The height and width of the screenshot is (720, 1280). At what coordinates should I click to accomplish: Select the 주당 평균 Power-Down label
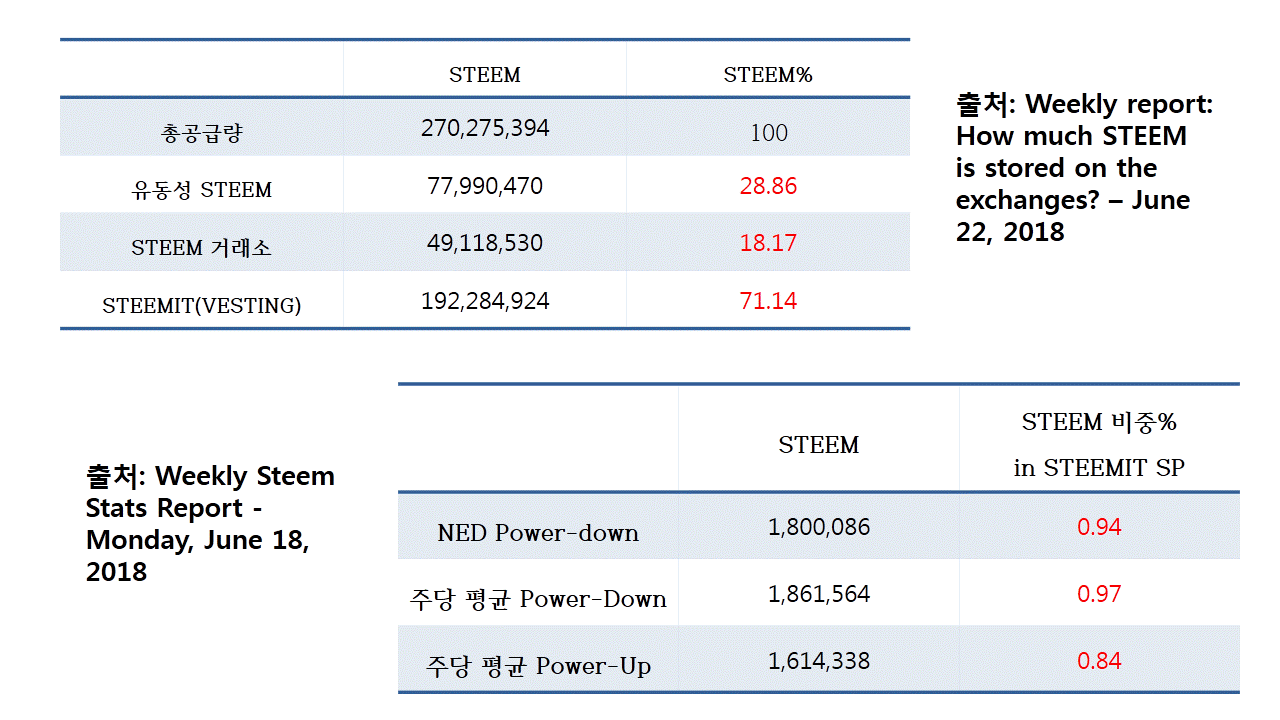tap(538, 599)
